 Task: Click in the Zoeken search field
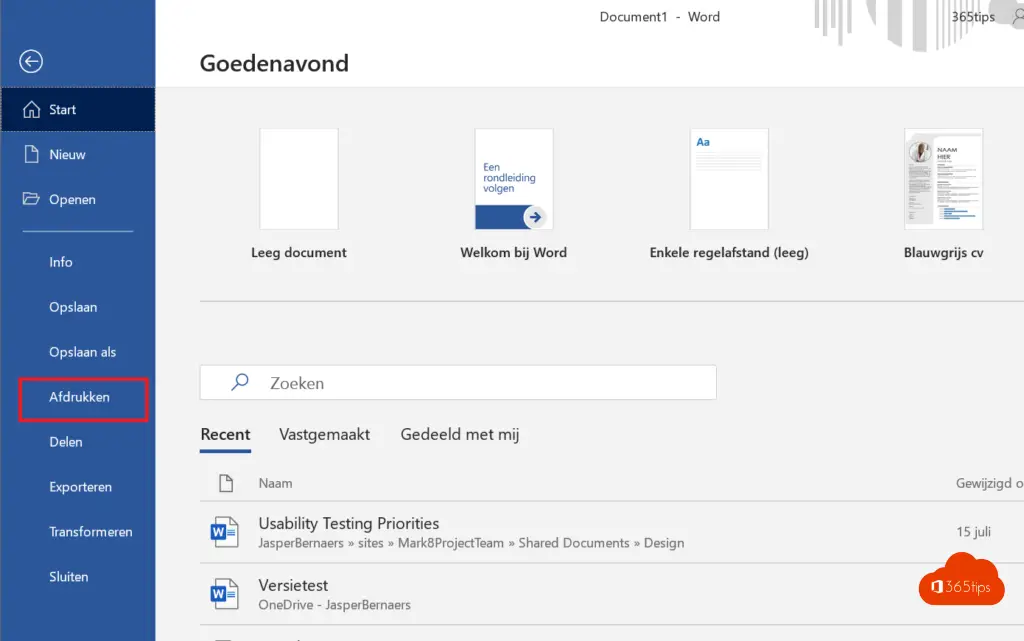tap(480, 383)
